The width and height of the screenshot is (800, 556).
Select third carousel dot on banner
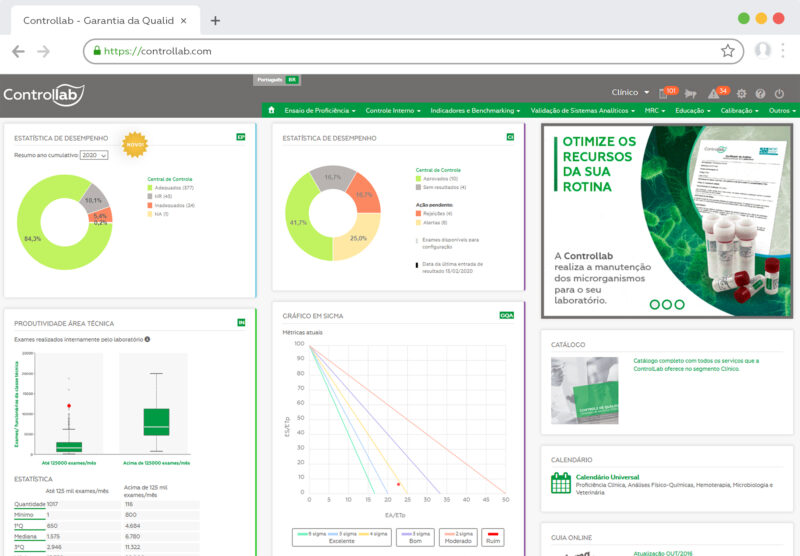point(680,305)
